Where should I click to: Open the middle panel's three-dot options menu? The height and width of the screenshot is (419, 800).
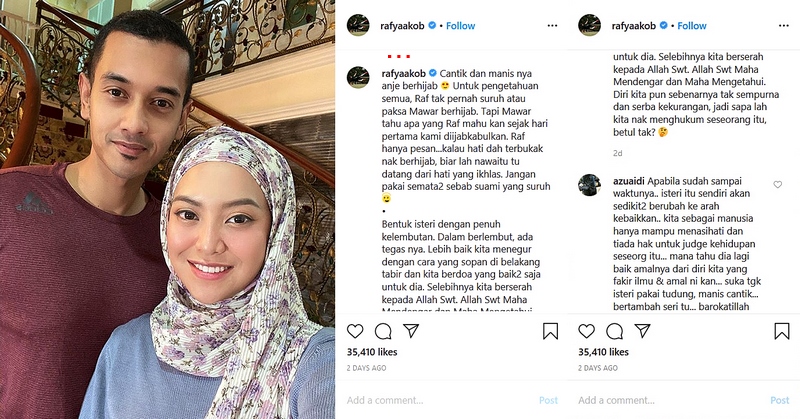[553, 26]
